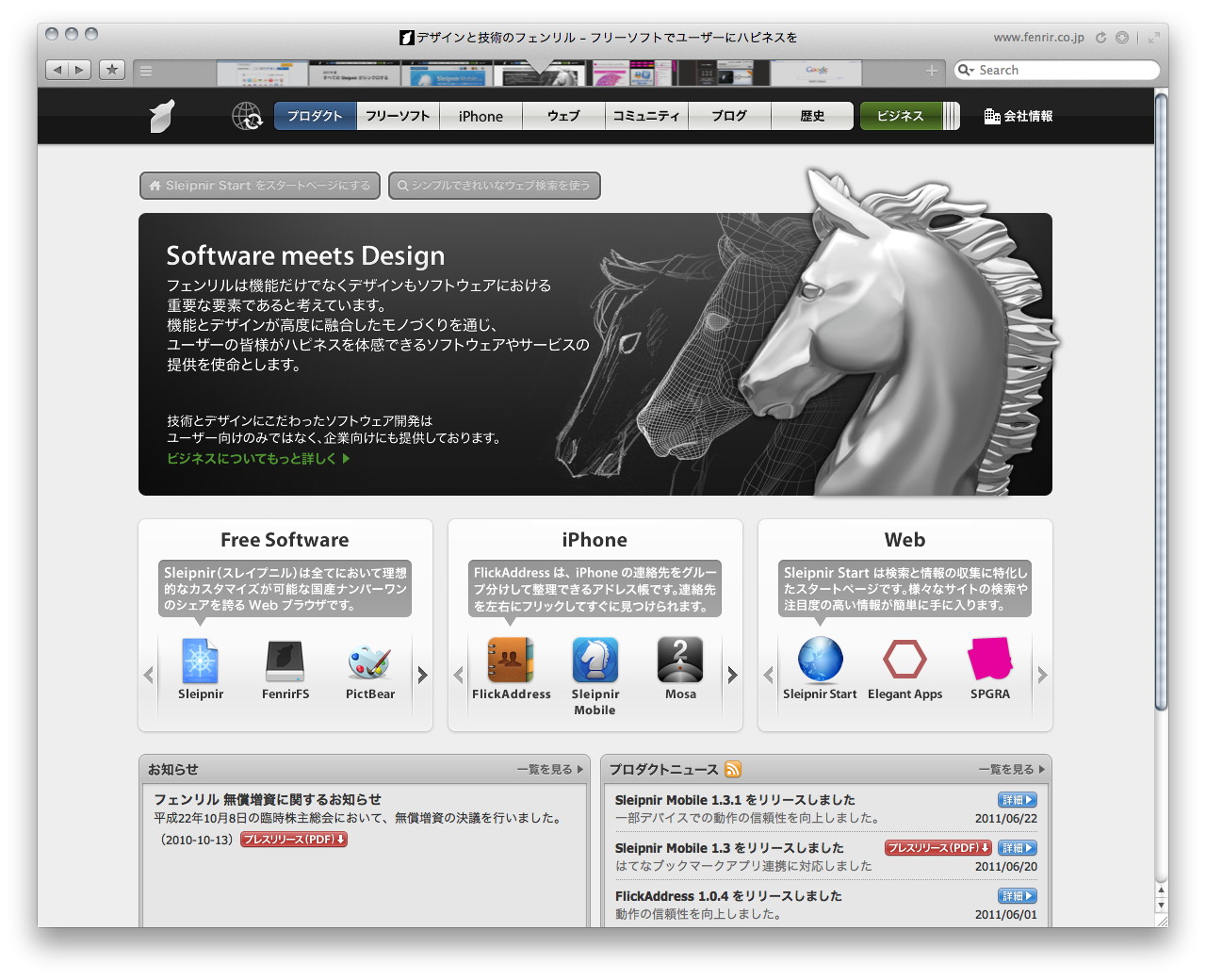Open the プレスリリース PDF for Sleipnir Mobile 1.3
Image resolution: width=1206 pixels, height=980 pixels.
(x=937, y=848)
